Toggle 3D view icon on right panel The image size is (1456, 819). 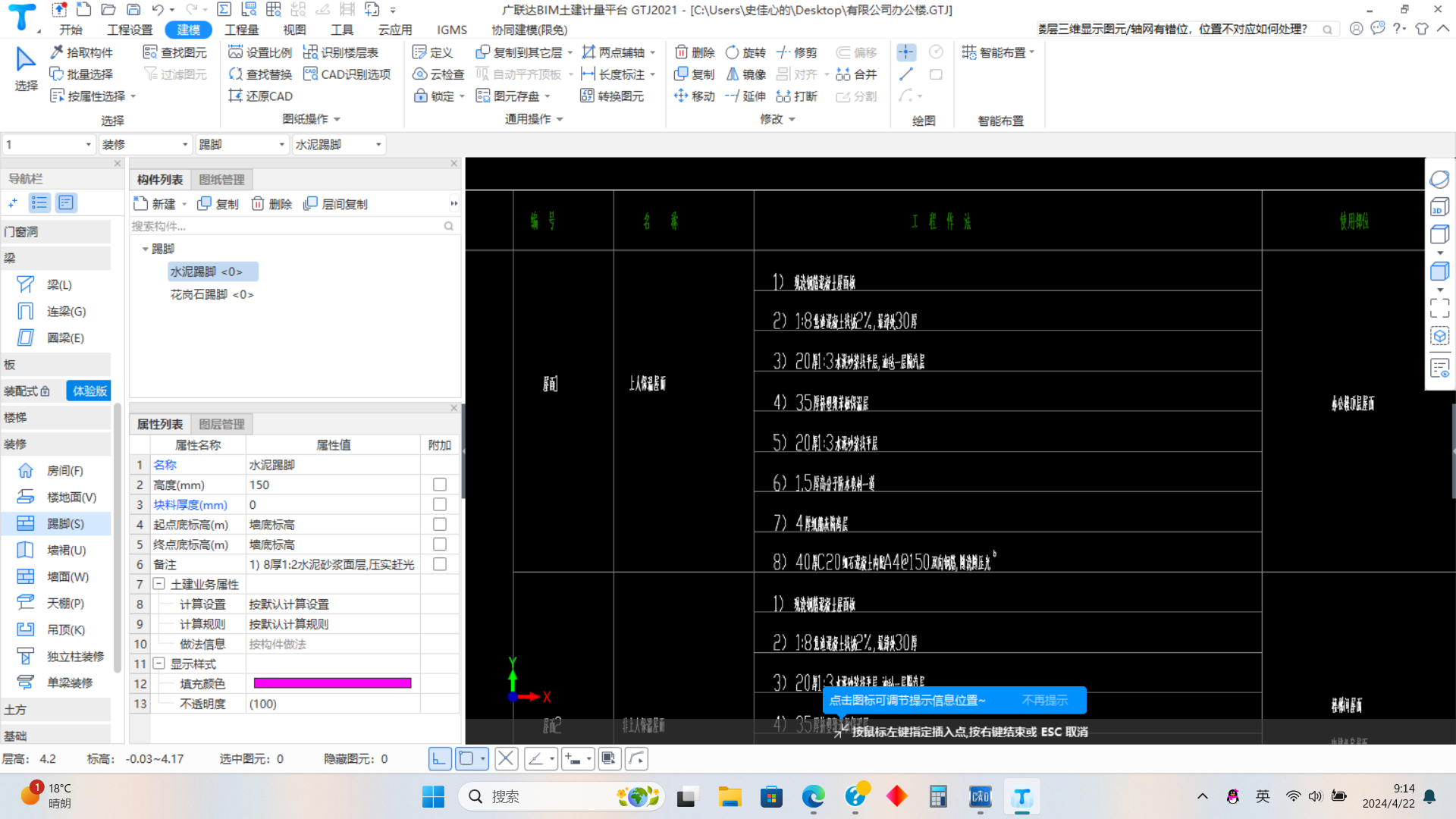1439,208
